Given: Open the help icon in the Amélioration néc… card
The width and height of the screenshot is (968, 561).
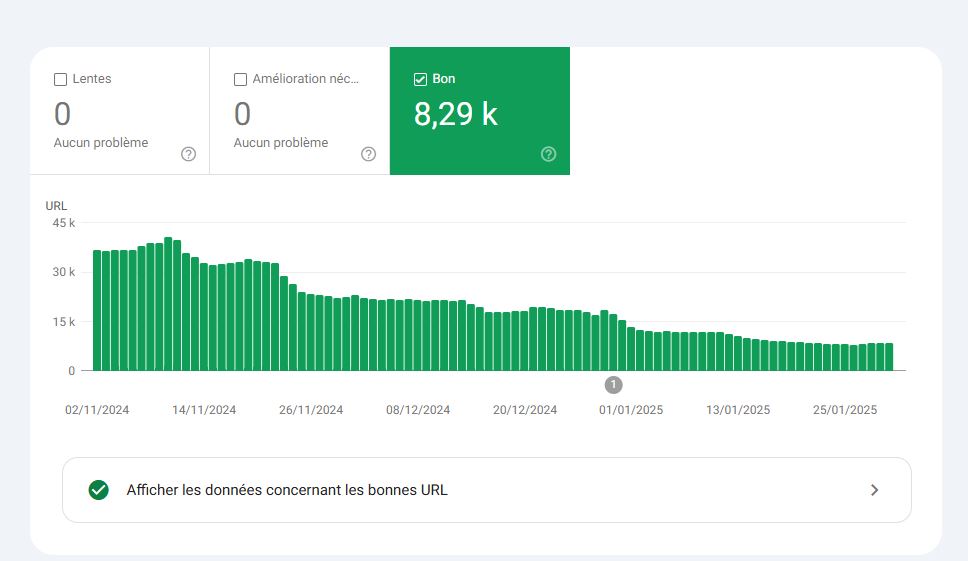Looking at the screenshot, I should coord(369,154).
